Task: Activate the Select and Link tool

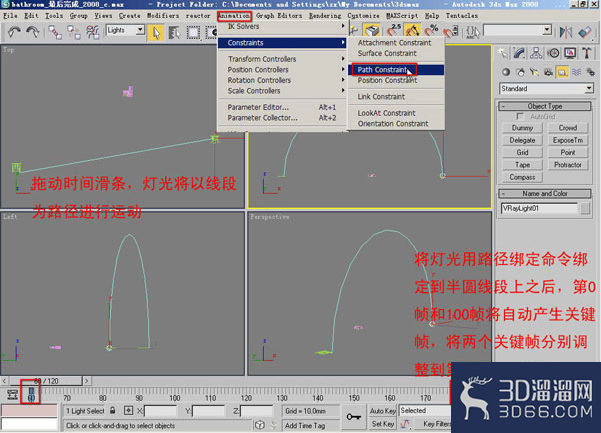Action: 55,32
